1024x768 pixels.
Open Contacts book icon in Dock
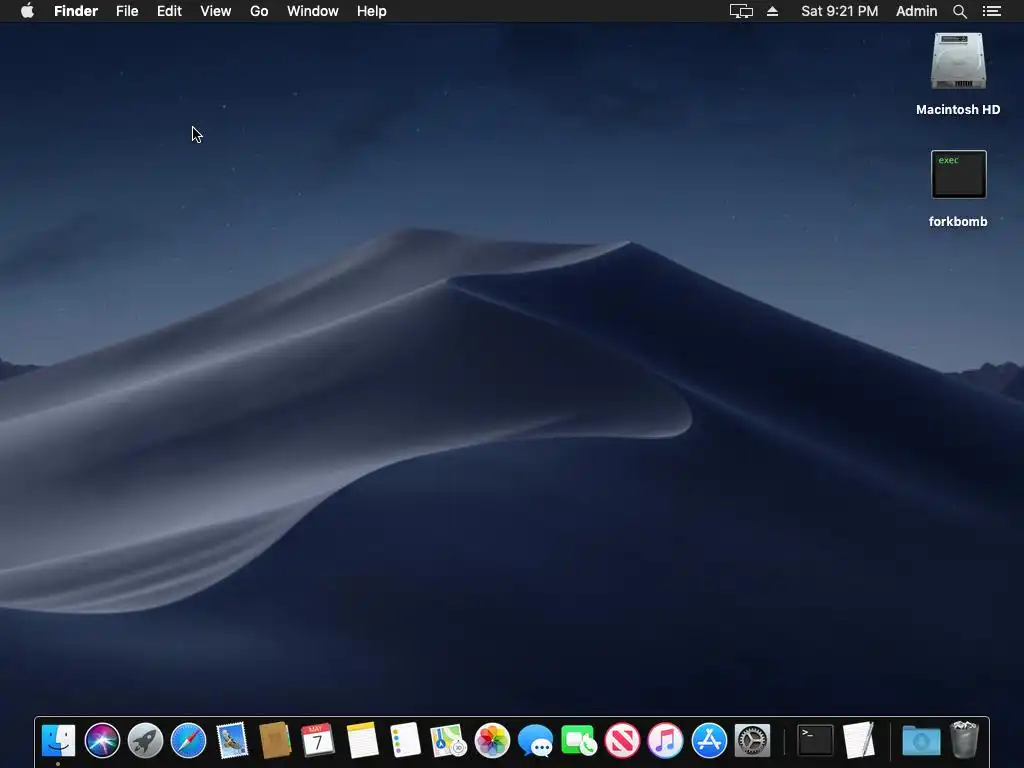coord(275,741)
